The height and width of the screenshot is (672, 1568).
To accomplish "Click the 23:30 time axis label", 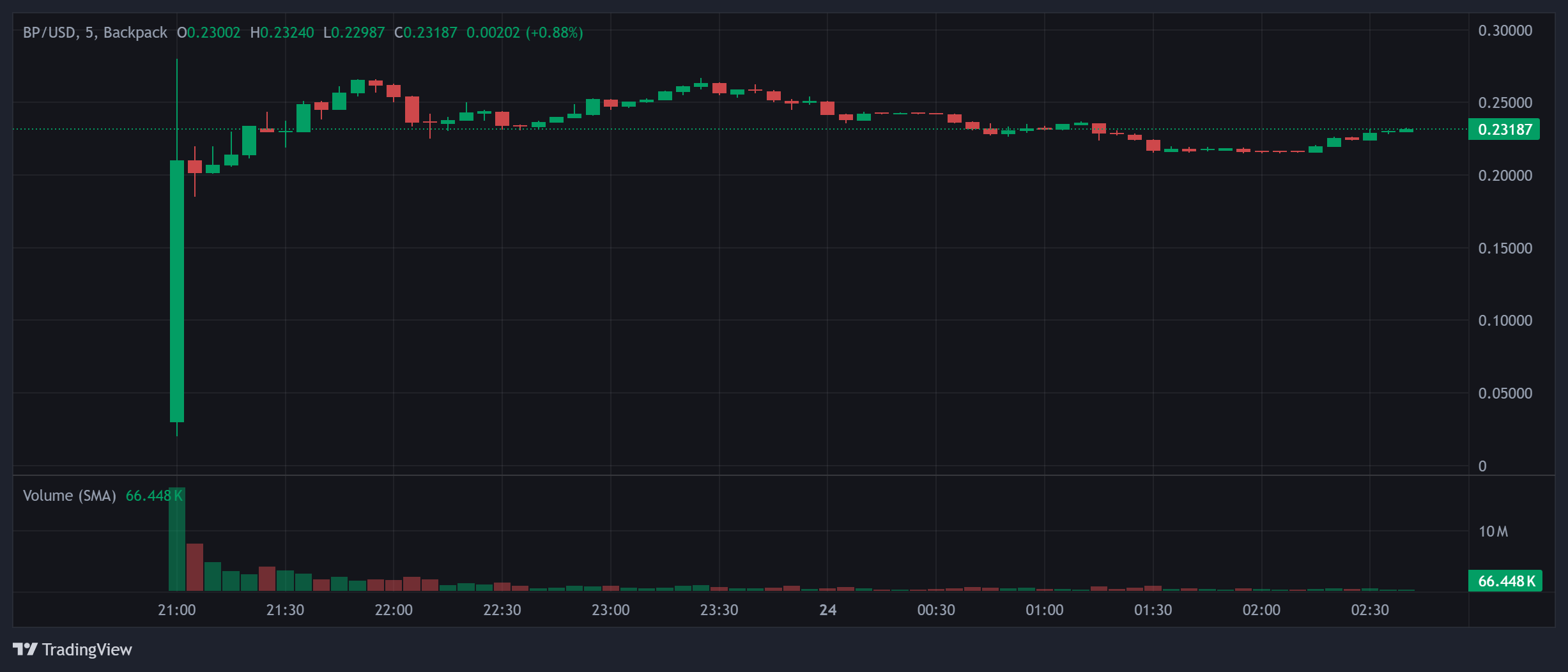I will (x=719, y=610).
